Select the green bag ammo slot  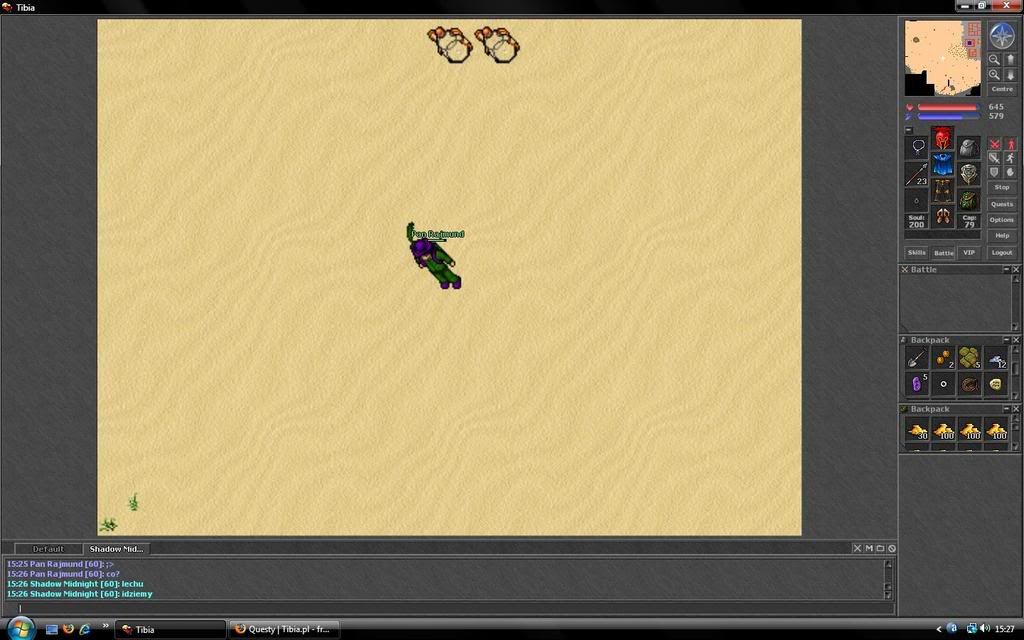coord(969,200)
